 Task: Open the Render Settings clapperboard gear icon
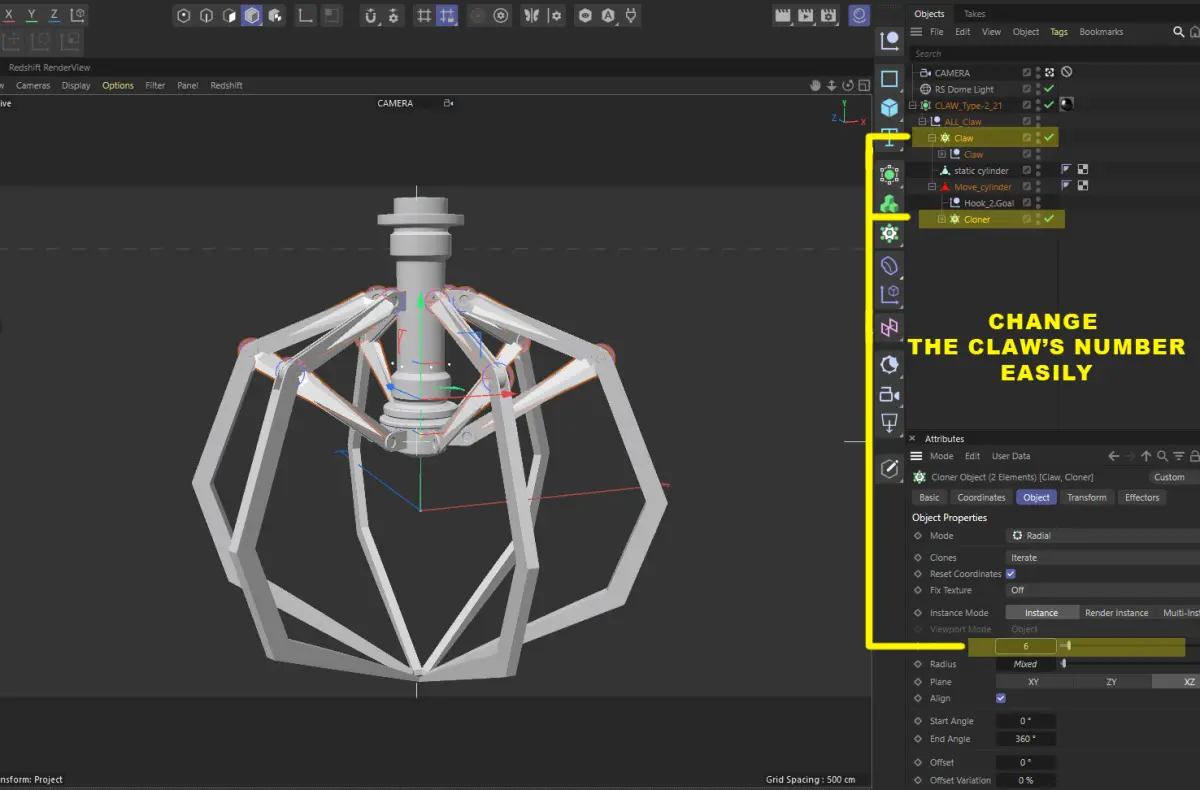click(x=829, y=15)
